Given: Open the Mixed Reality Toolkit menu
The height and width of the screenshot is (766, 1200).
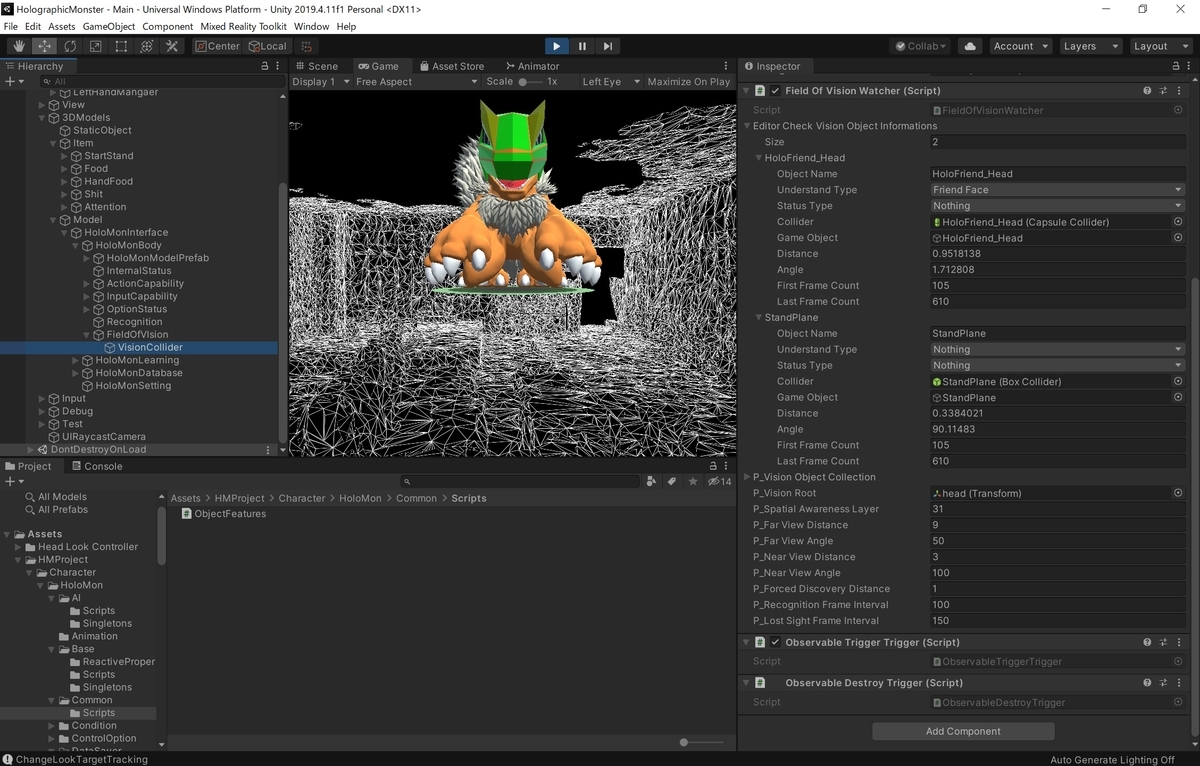Looking at the screenshot, I should coord(242,27).
